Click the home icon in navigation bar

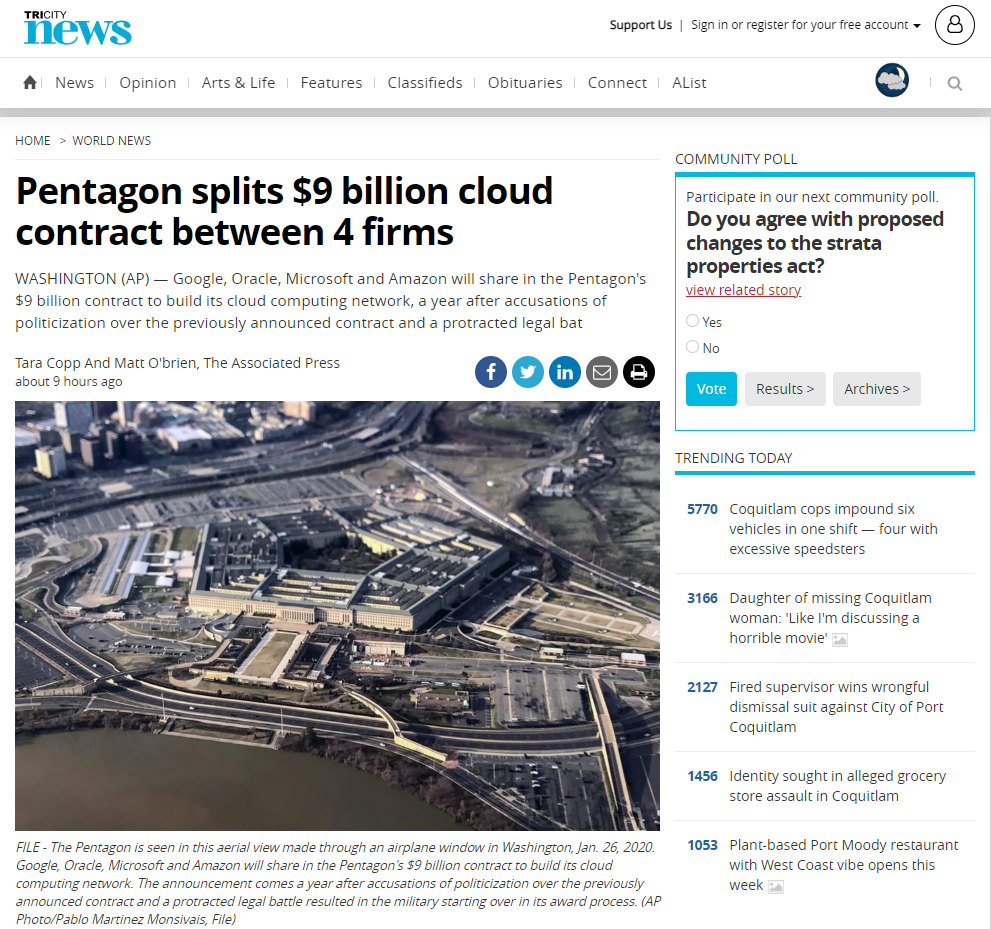point(30,82)
